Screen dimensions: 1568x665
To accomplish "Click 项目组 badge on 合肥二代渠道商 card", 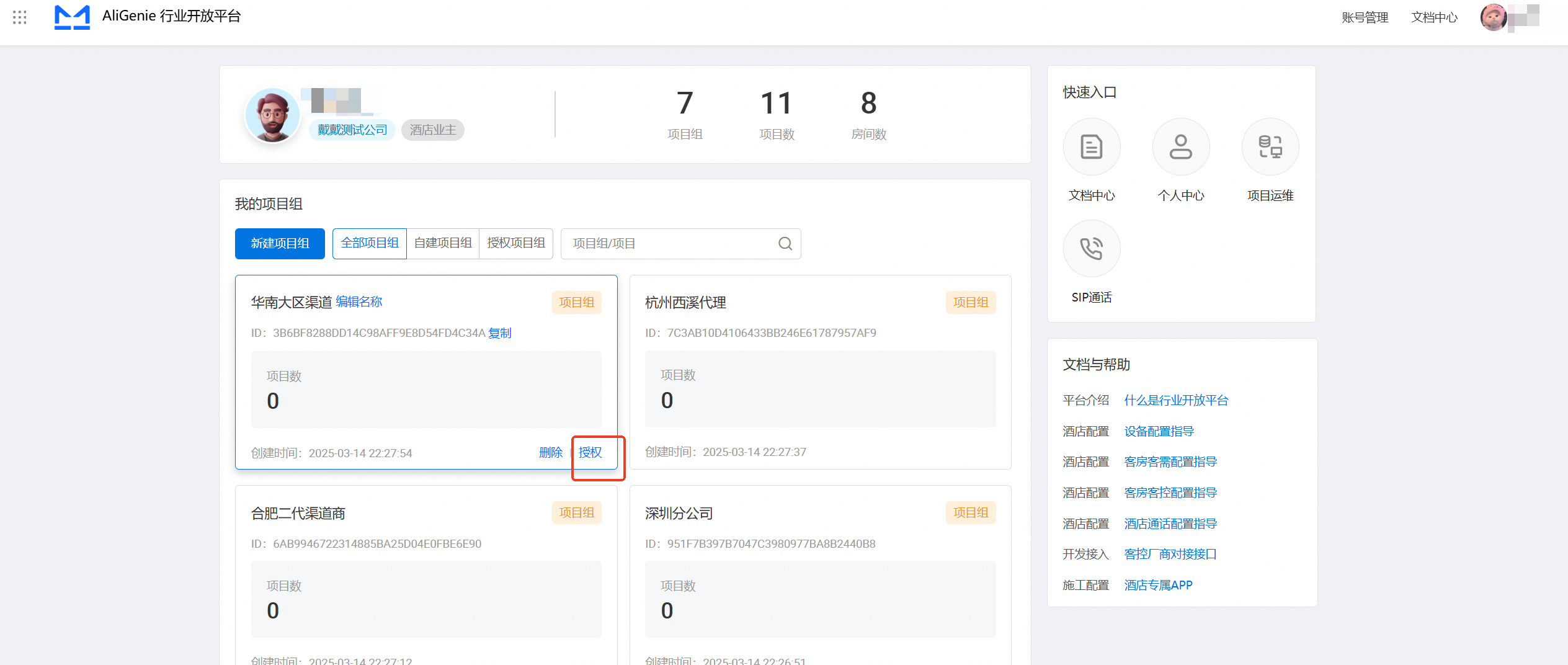I will [x=577, y=513].
